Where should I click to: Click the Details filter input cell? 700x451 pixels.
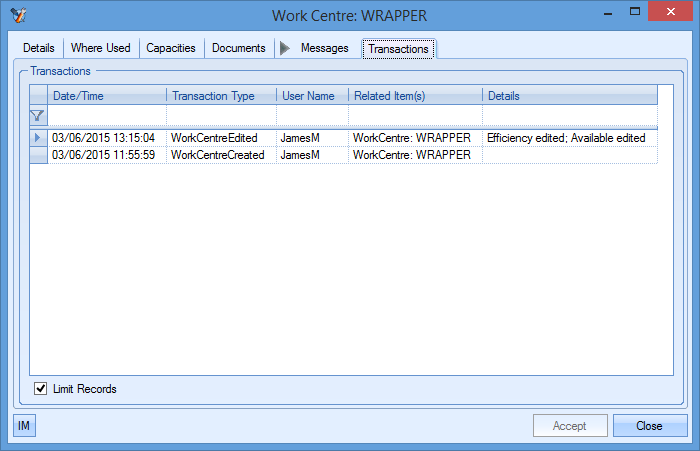click(x=569, y=116)
